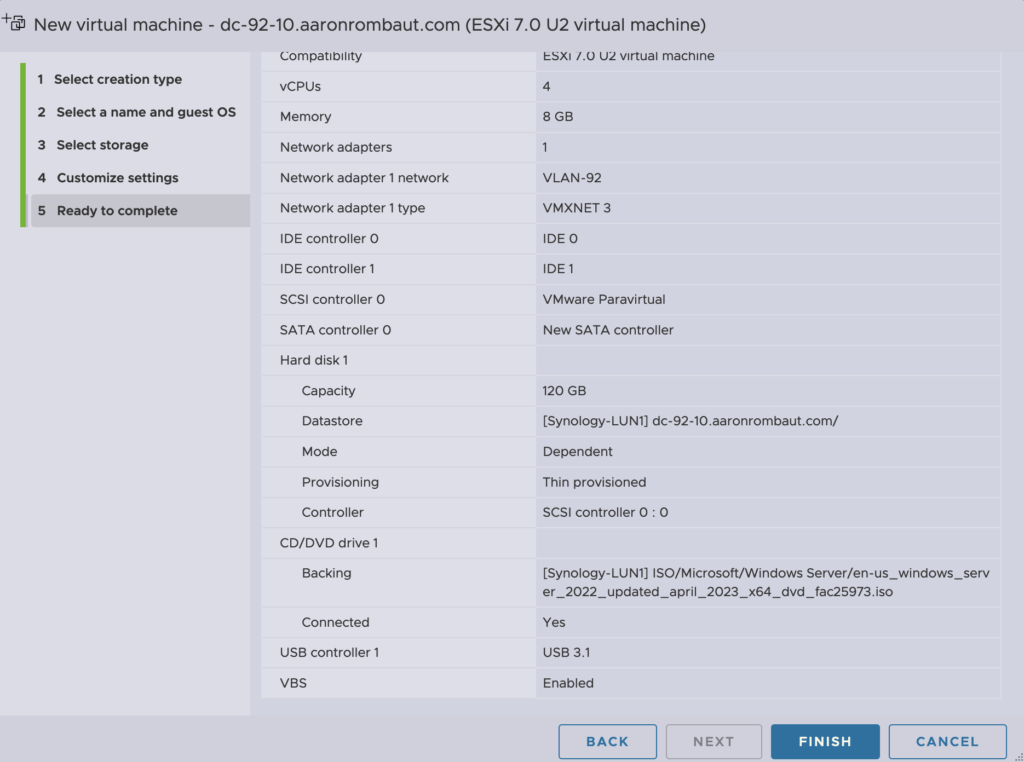This screenshot has height=762, width=1024.
Task: Return to step 4 Customize settings
Action: 117,178
